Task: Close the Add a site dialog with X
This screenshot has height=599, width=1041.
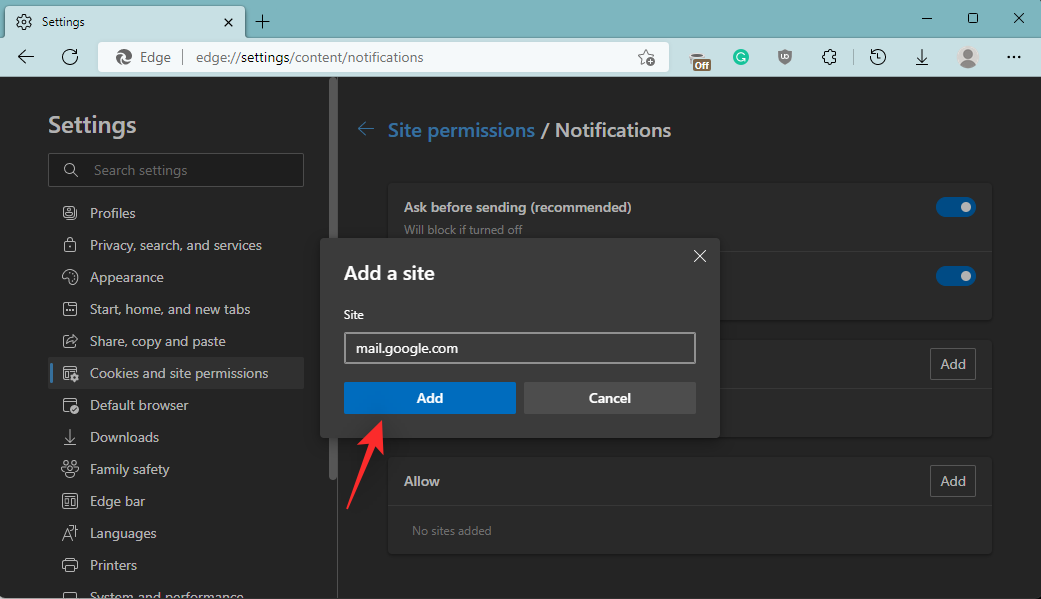Action: (700, 256)
